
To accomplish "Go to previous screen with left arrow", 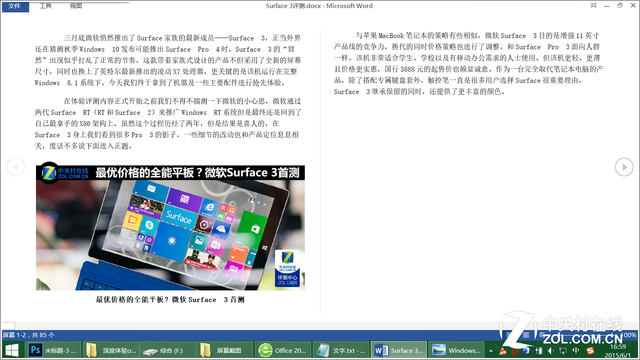I will coord(16,167).
